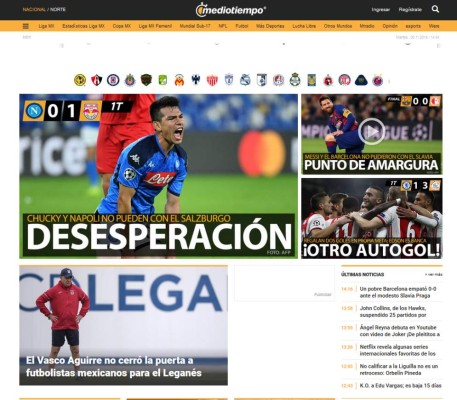Select the Veracruz team logo
This screenshot has height=400, width=457.
click(x=378, y=80)
